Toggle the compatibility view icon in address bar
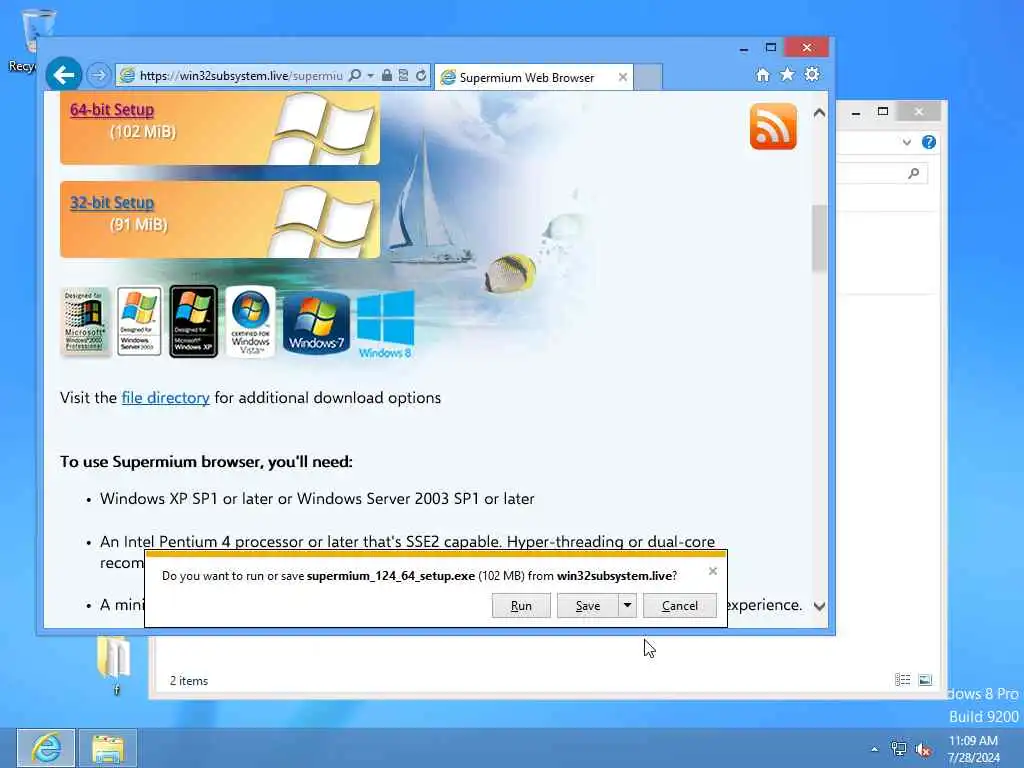 [404, 75]
